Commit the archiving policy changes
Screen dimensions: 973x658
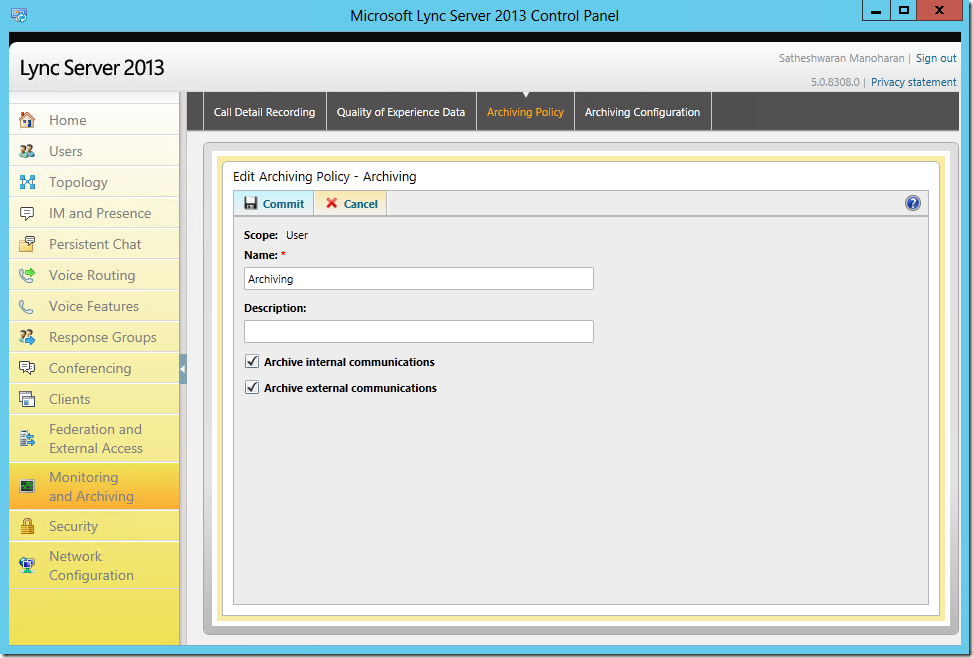274,203
